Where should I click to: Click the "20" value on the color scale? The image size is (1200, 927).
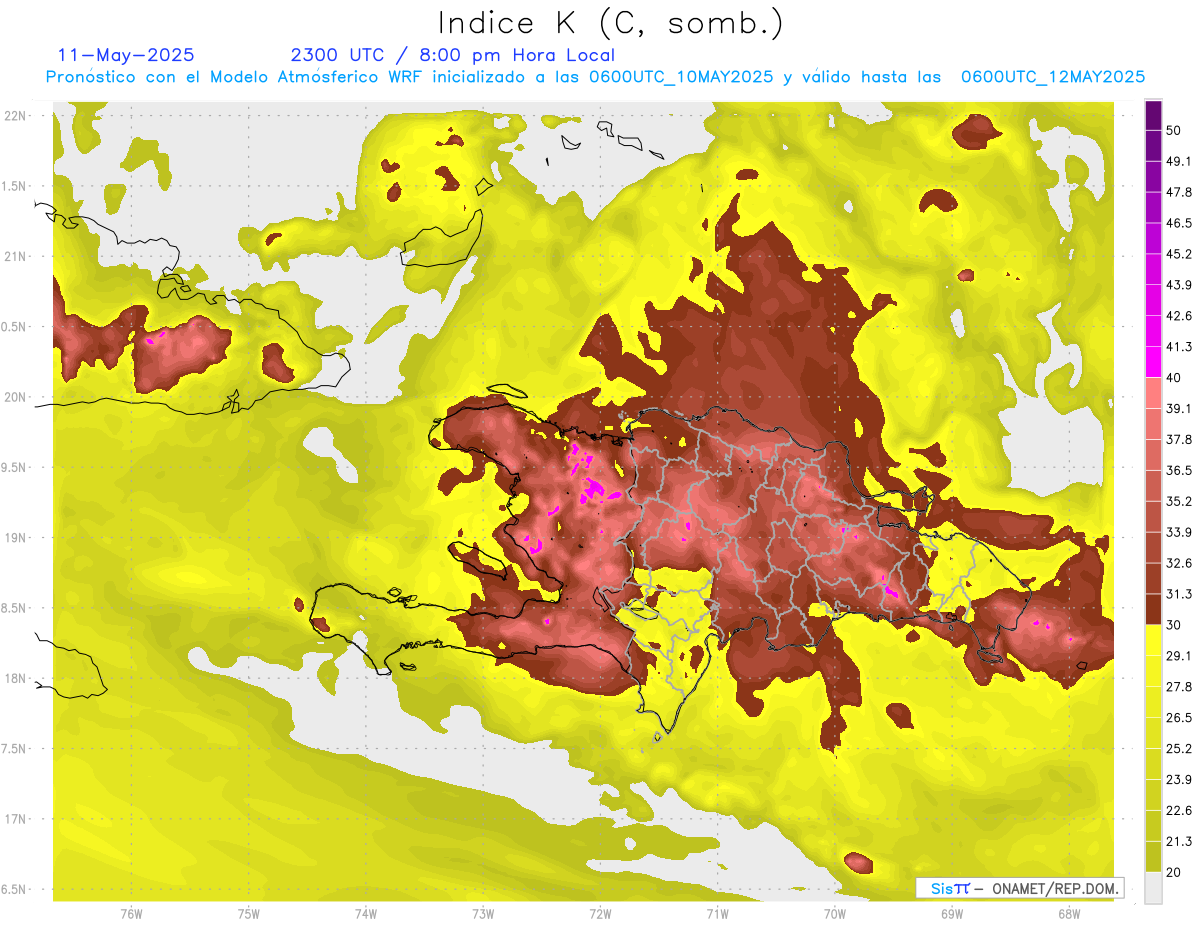click(x=1175, y=872)
